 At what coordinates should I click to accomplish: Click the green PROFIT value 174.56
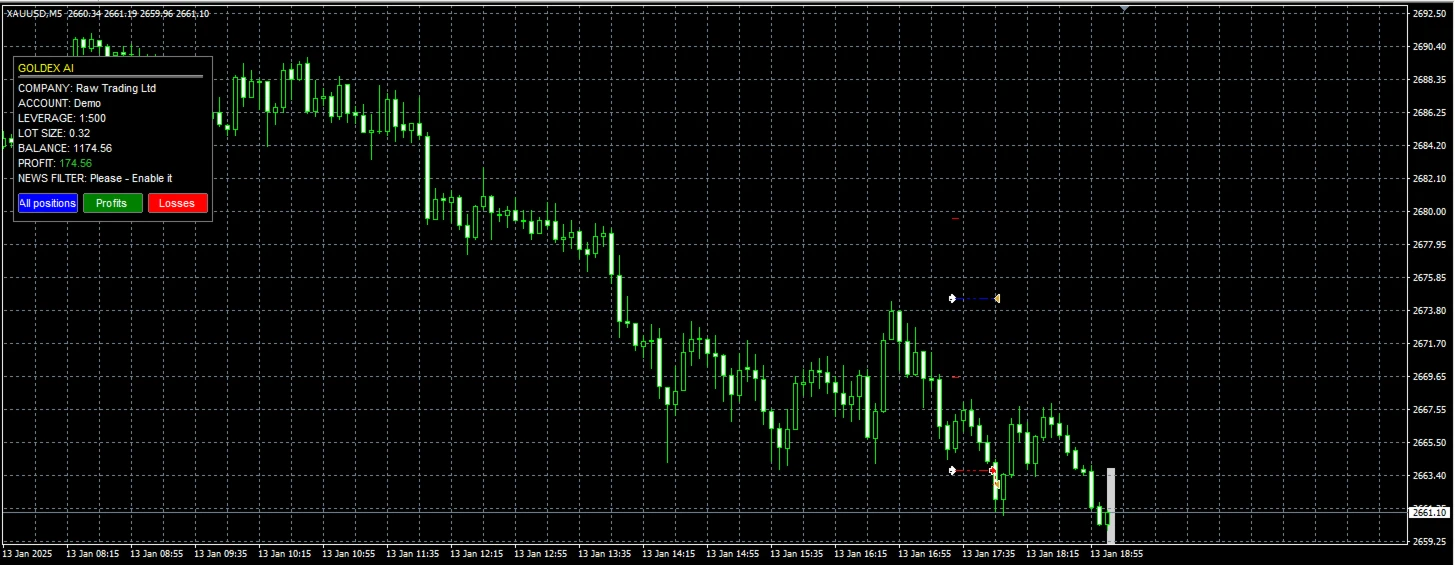[x=75, y=163]
